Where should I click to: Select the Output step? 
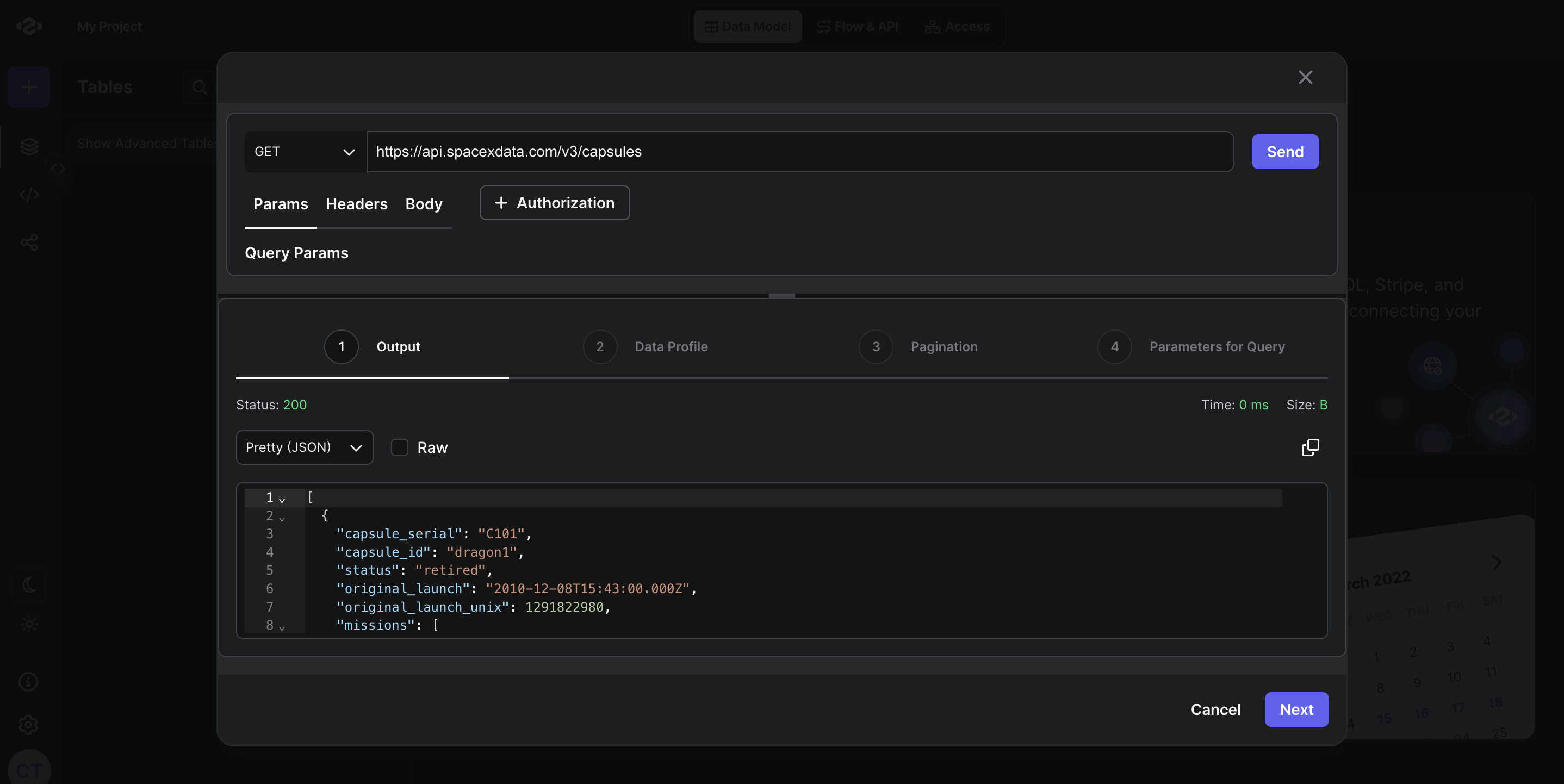click(372, 346)
